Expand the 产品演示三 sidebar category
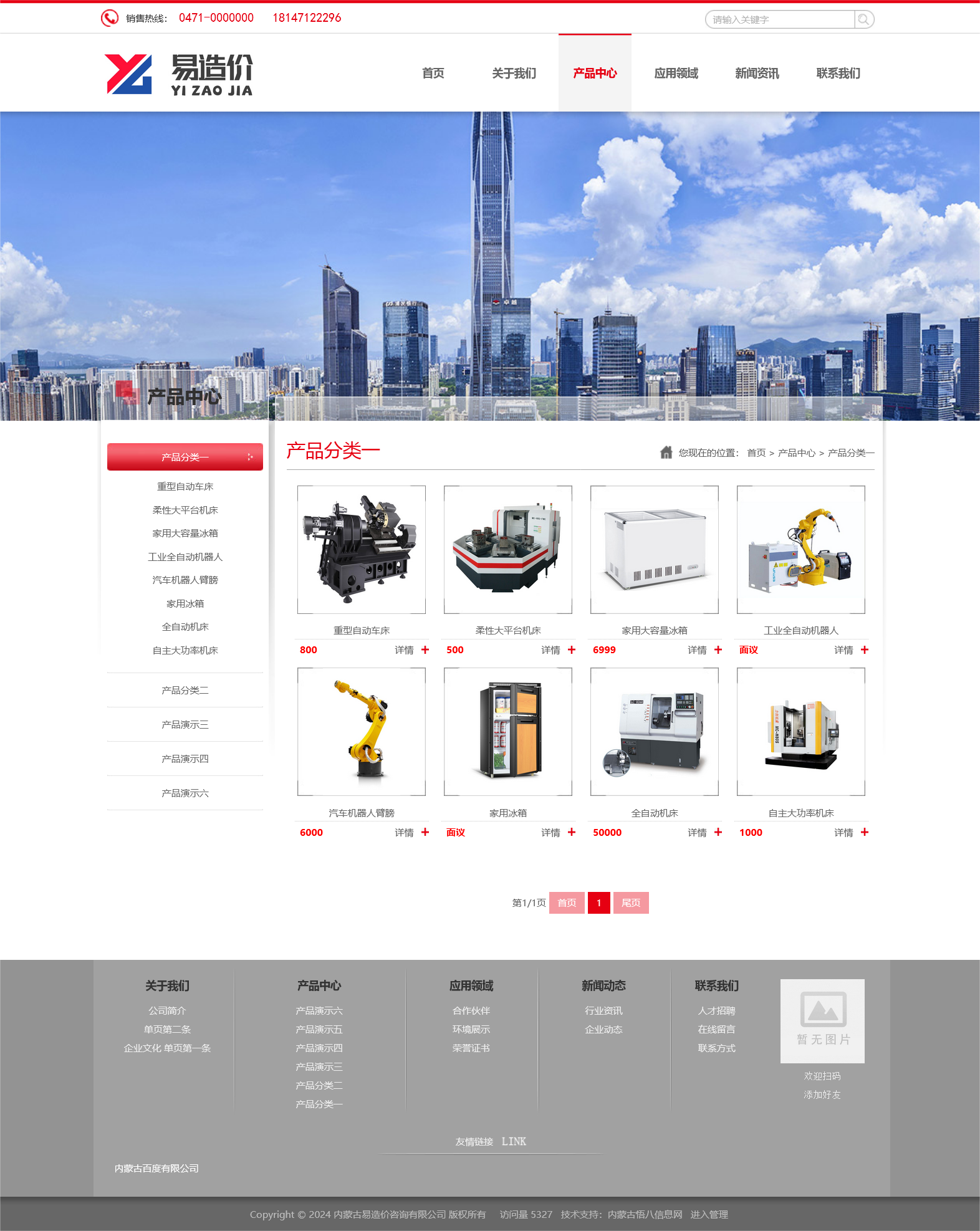Image resolution: width=980 pixels, height=1231 pixels. pyautogui.click(x=185, y=724)
